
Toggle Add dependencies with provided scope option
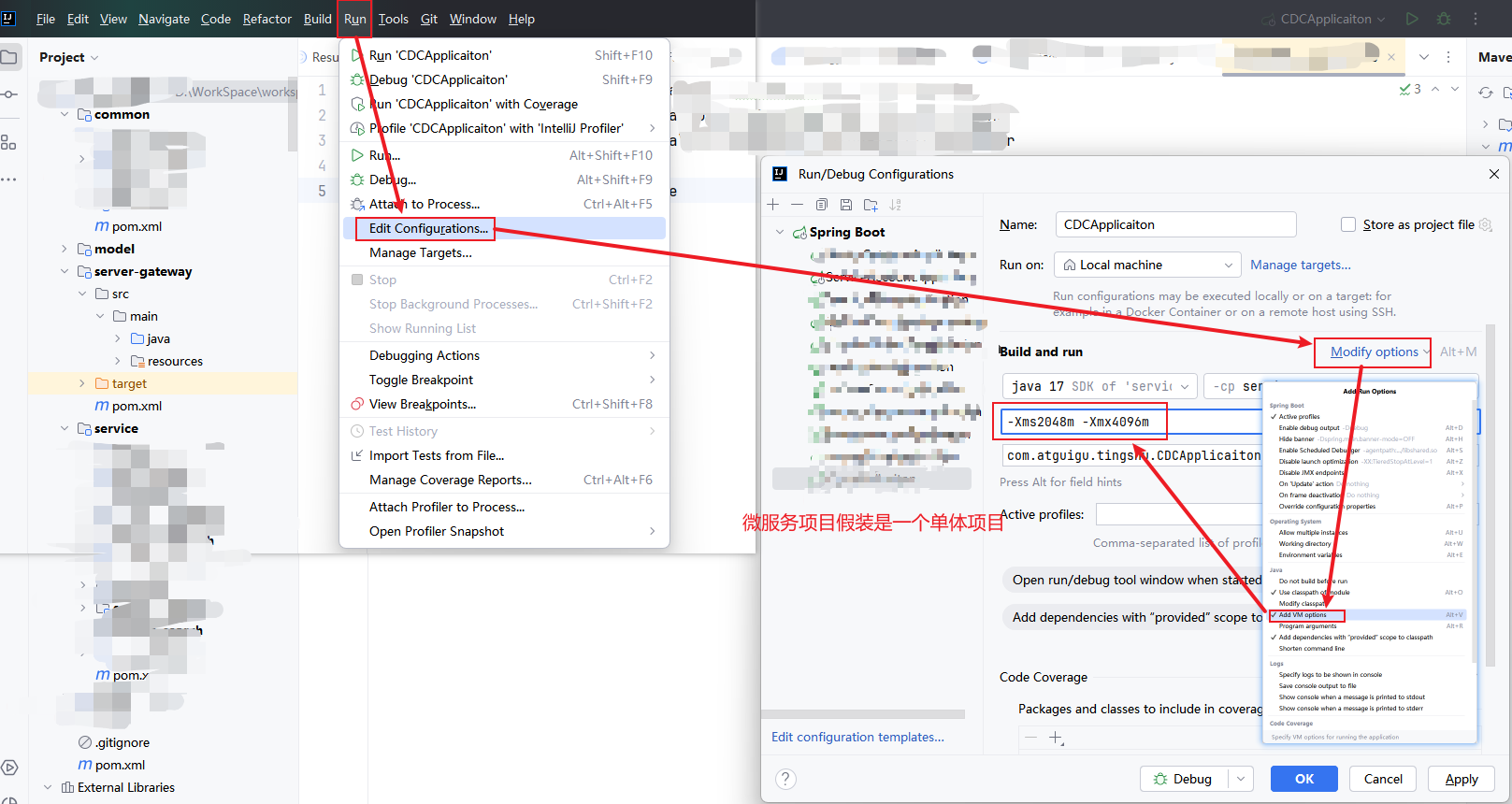(1355, 638)
